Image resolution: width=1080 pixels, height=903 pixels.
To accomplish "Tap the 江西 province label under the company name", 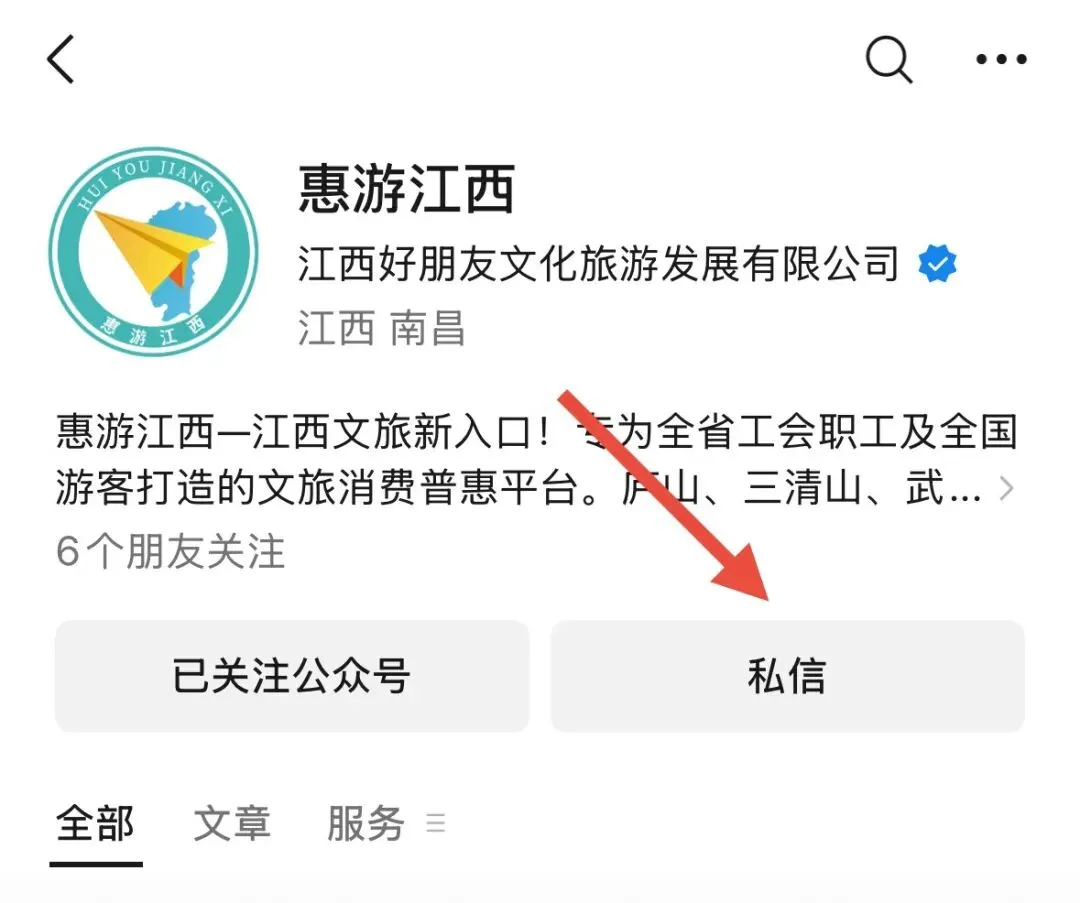I will coord(336,328).
